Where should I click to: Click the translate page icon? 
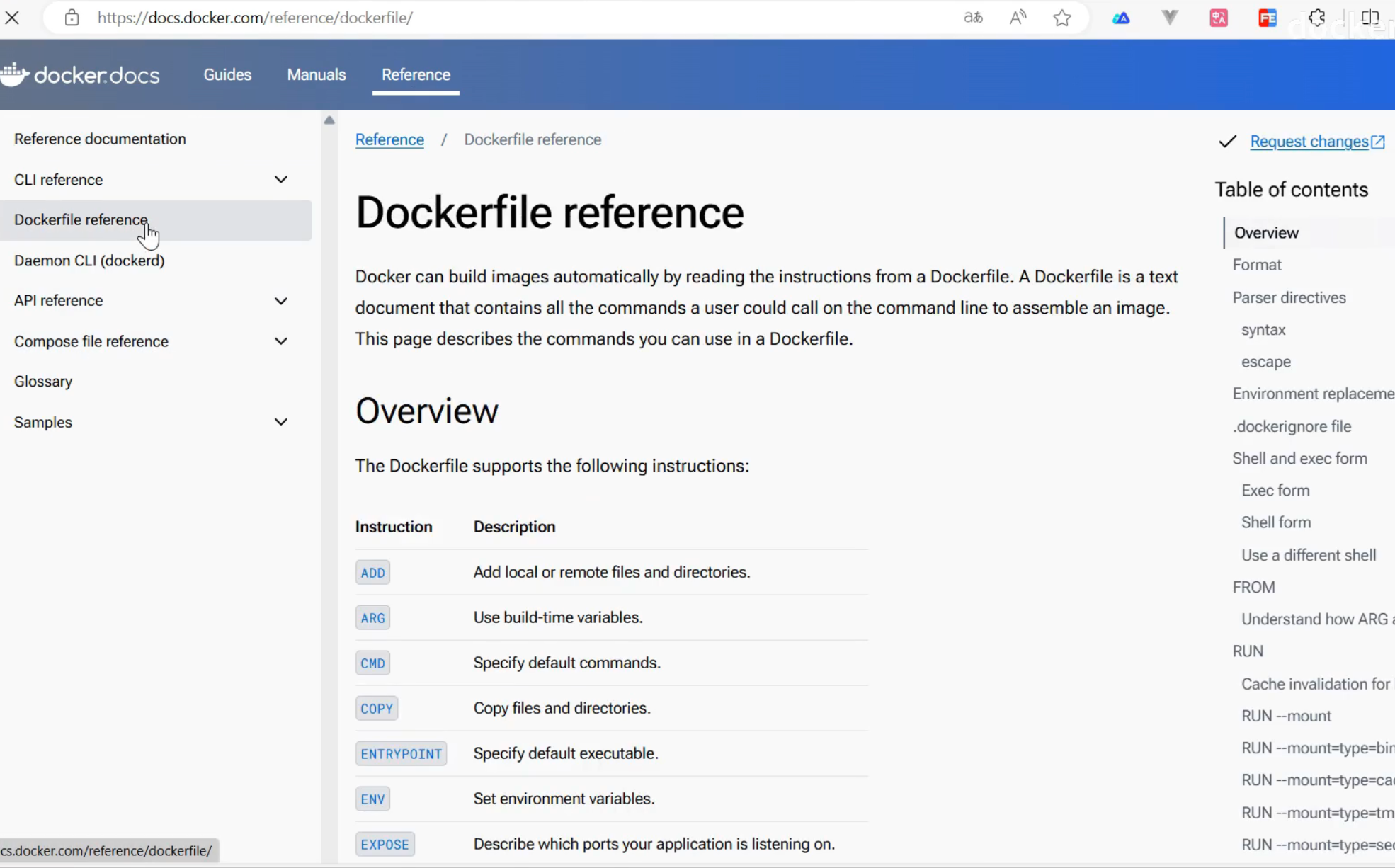973,18
